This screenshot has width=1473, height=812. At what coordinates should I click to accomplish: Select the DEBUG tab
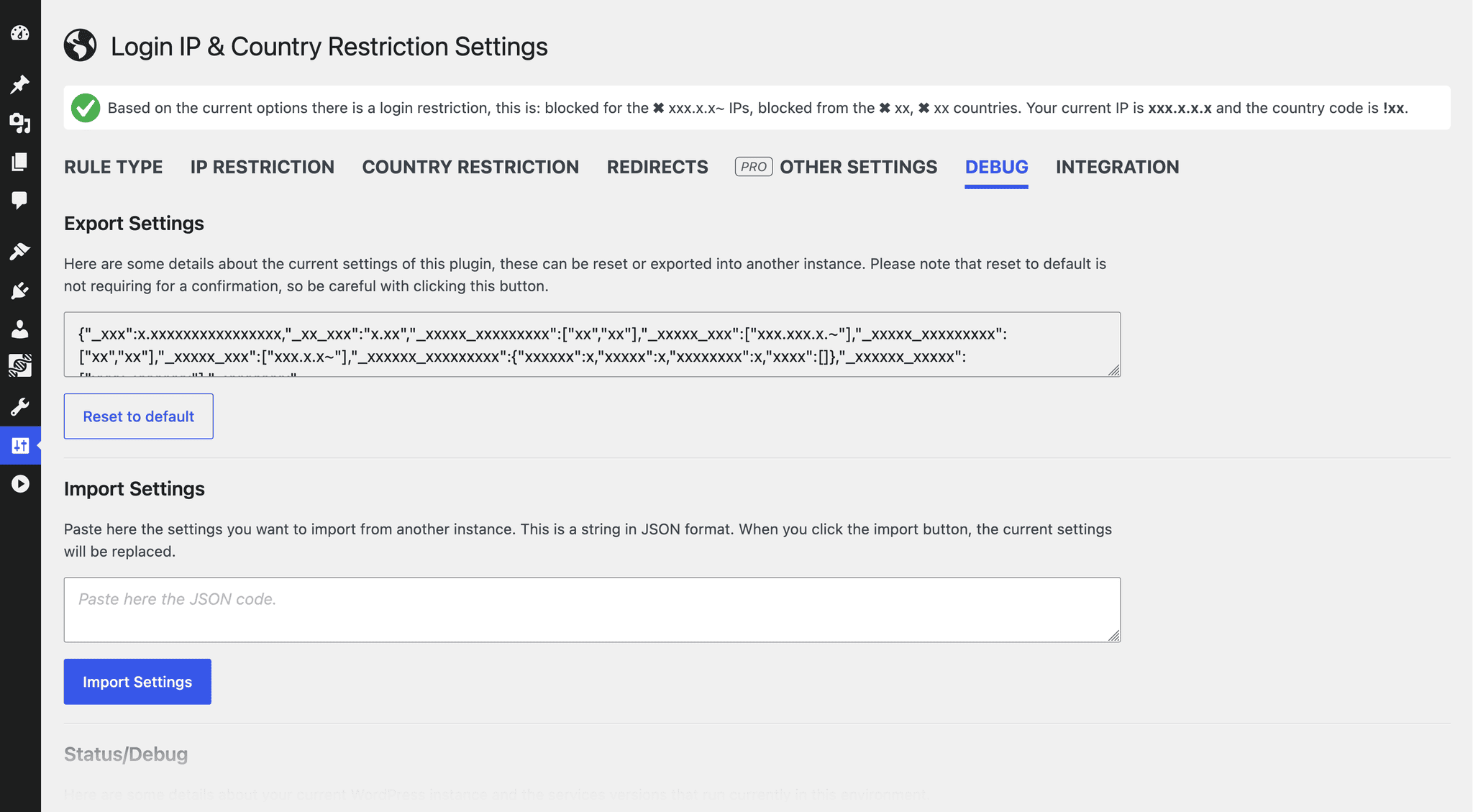997,167
